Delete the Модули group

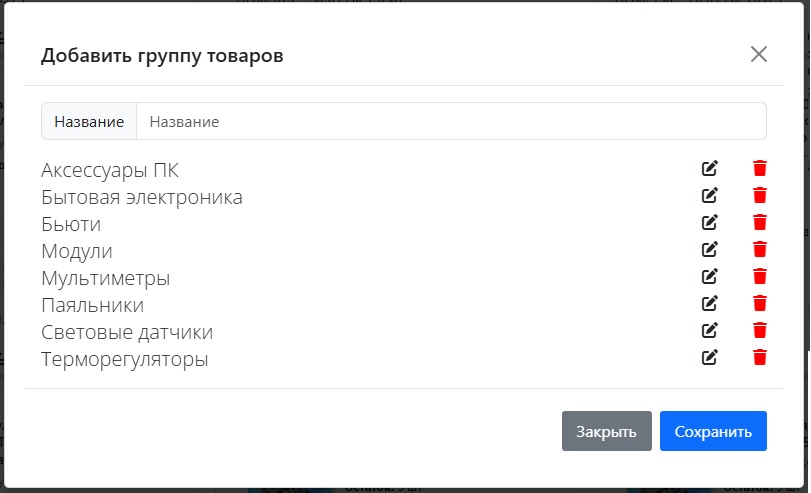760,249
